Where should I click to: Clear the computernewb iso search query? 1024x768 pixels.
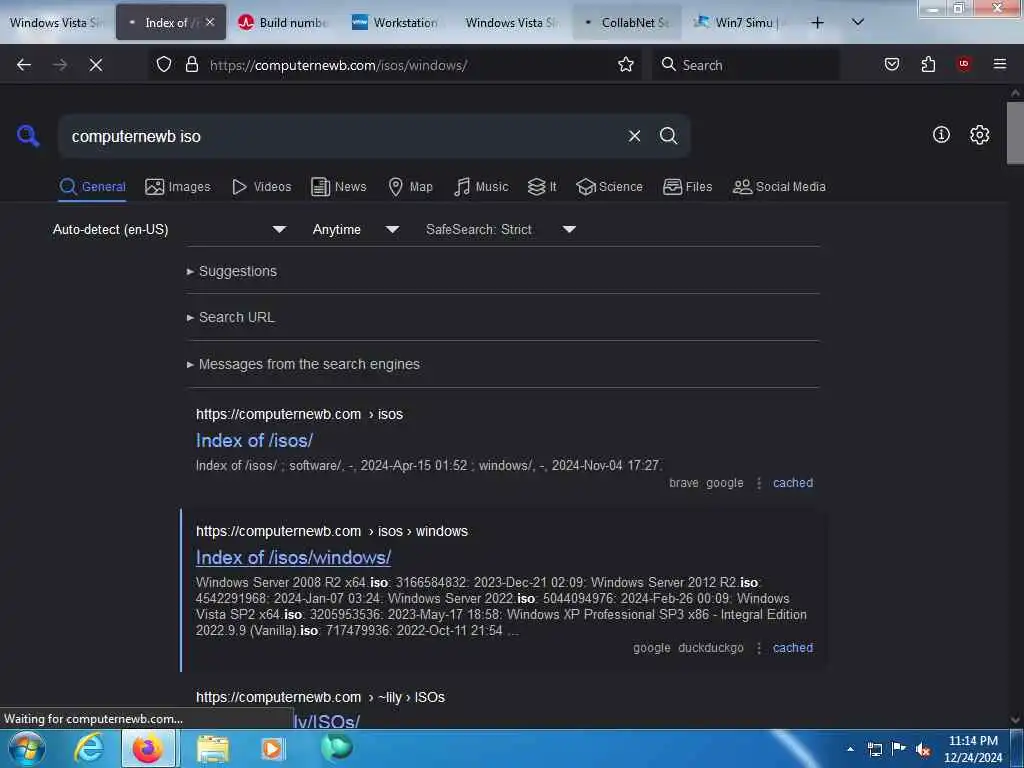[634, 136]
